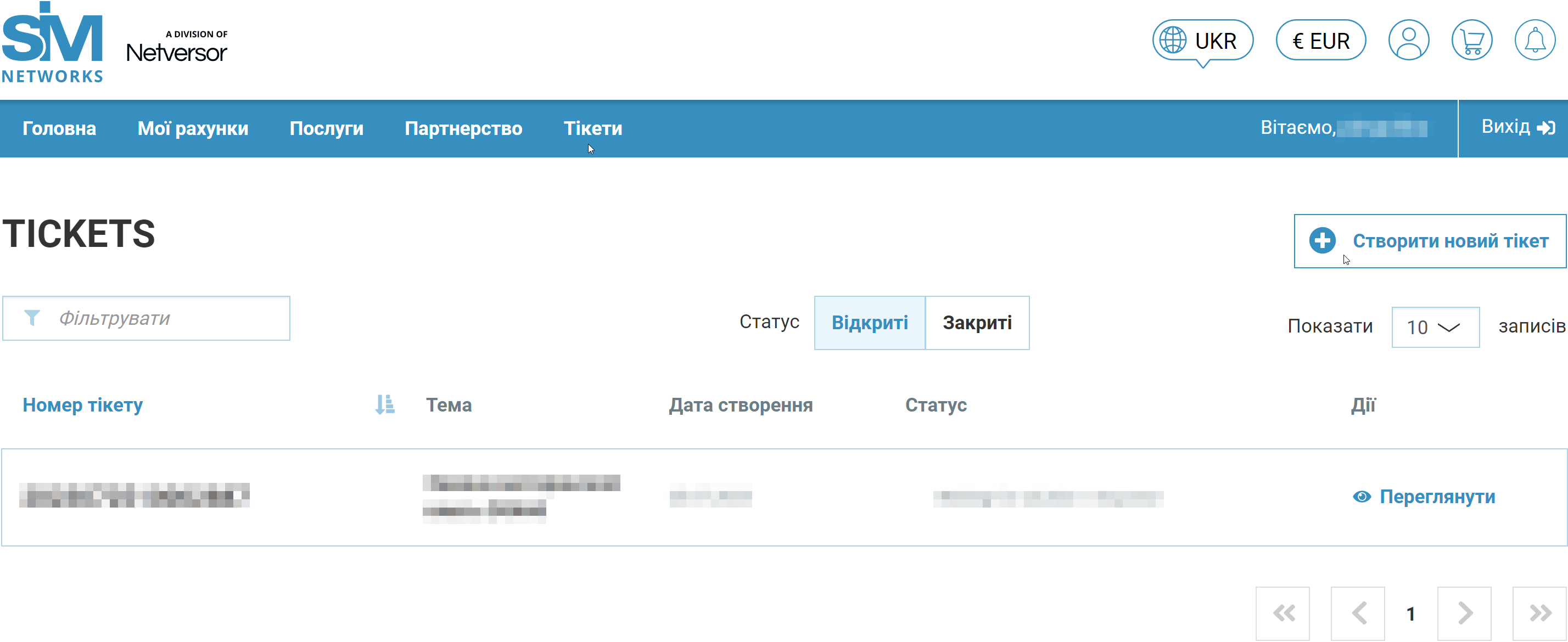Screen dimensions: 1568x642
Task: Click the Показати label
Action: 1330,327
